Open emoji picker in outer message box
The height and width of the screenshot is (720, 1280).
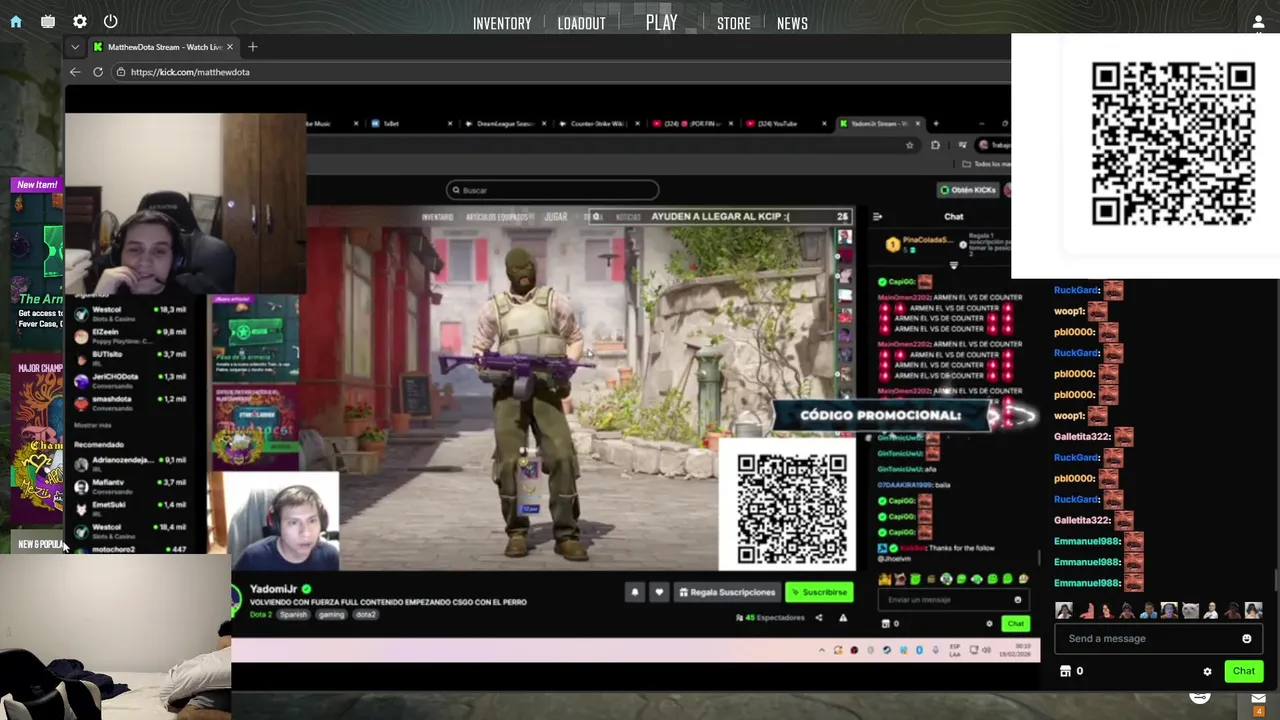click(1246, 638)
